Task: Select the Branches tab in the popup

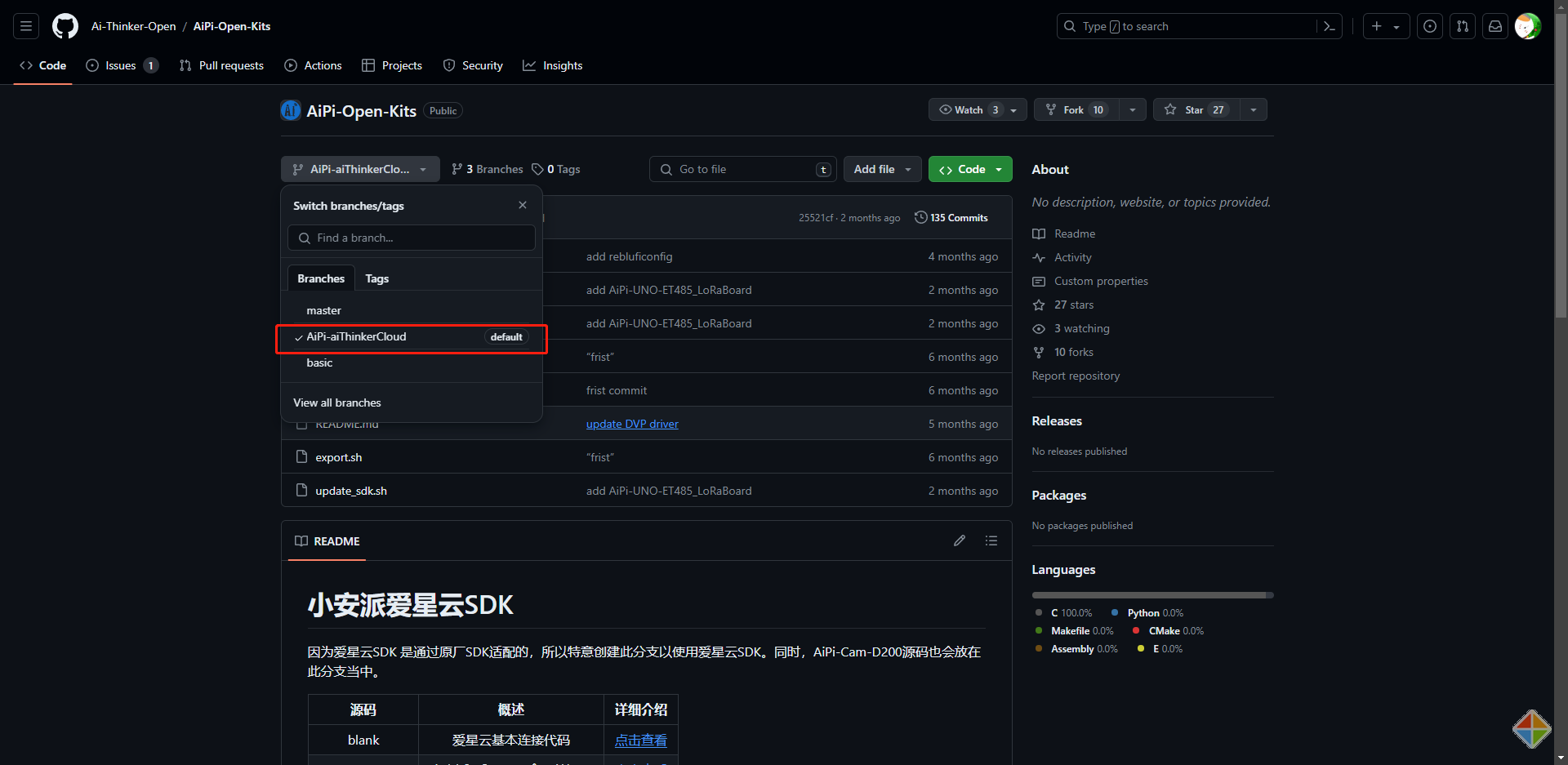Action: point(321,278)
